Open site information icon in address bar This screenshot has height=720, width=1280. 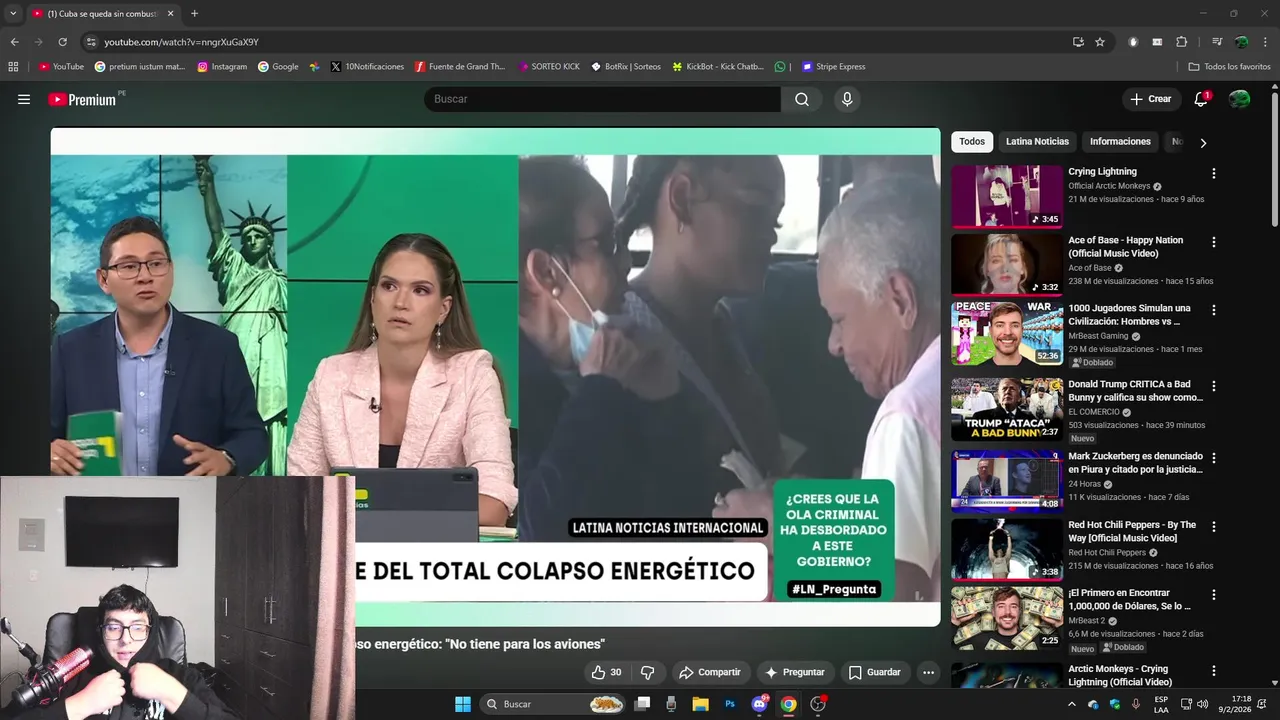click(x=91, y=42)
